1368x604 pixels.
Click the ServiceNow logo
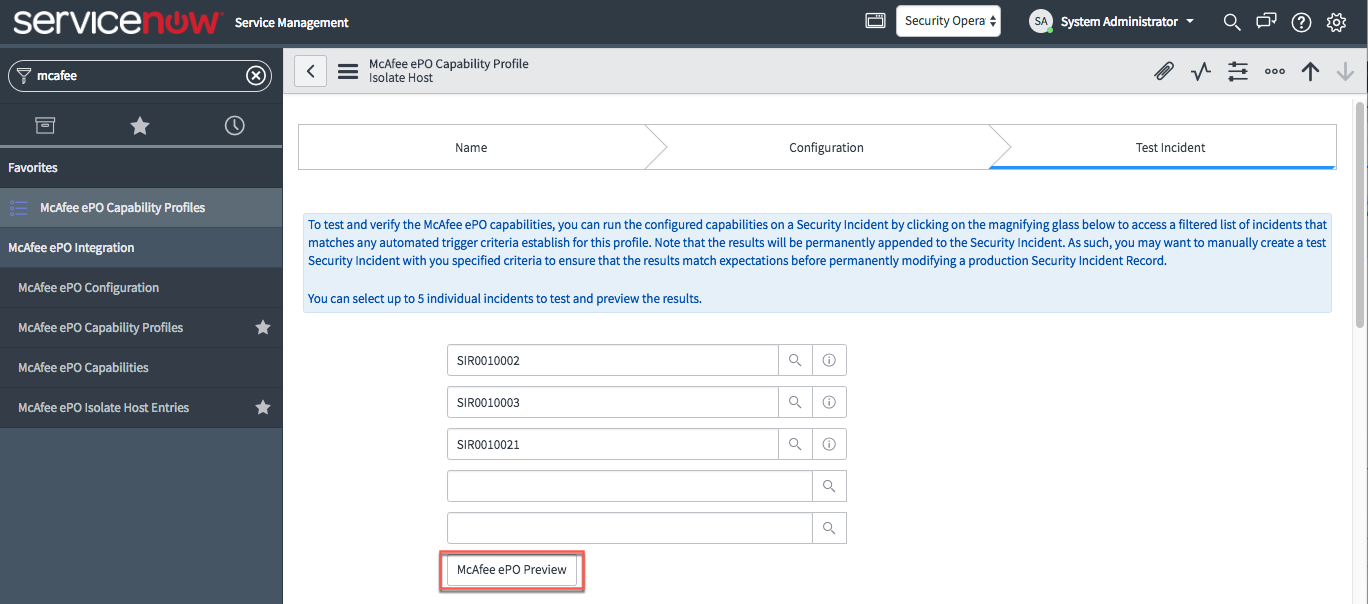point(116,22)
